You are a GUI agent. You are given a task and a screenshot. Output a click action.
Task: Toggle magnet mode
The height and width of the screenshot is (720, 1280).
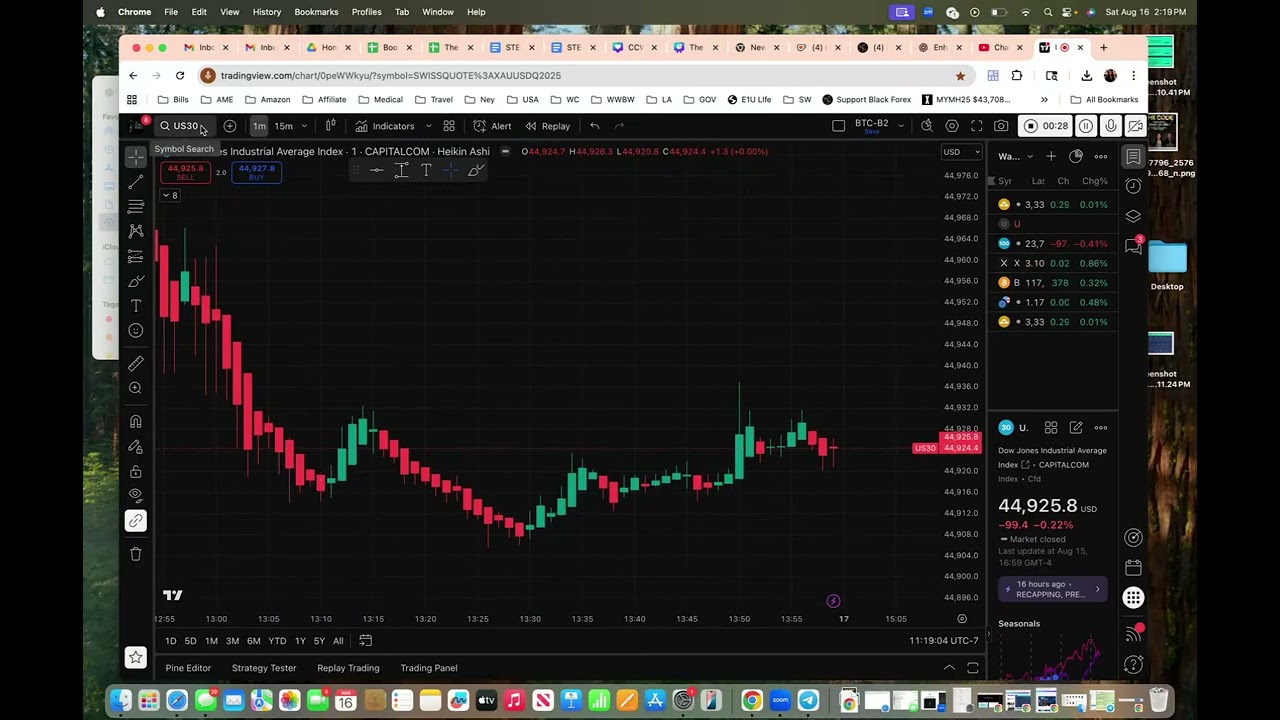click(x=136, y=421)
